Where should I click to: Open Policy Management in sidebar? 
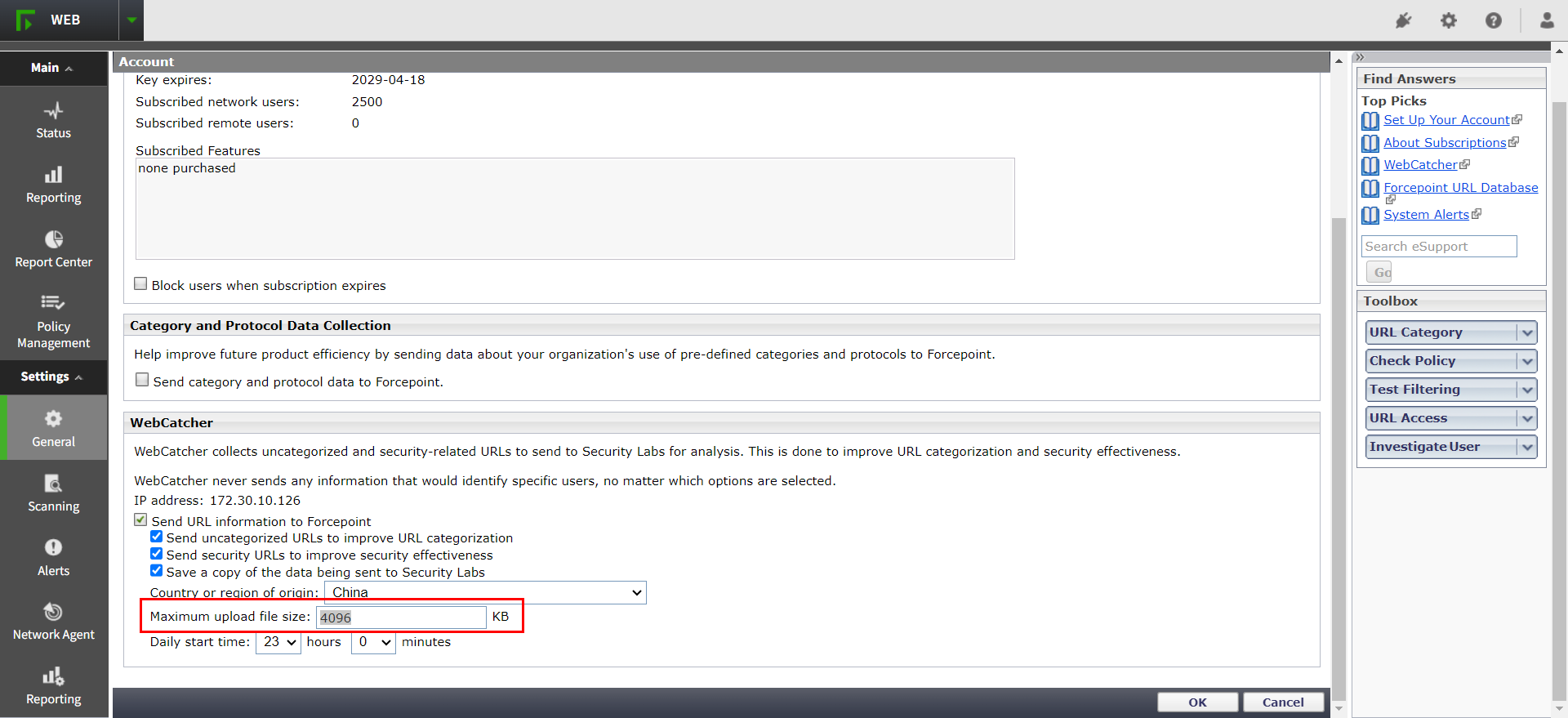click(53, 321)
